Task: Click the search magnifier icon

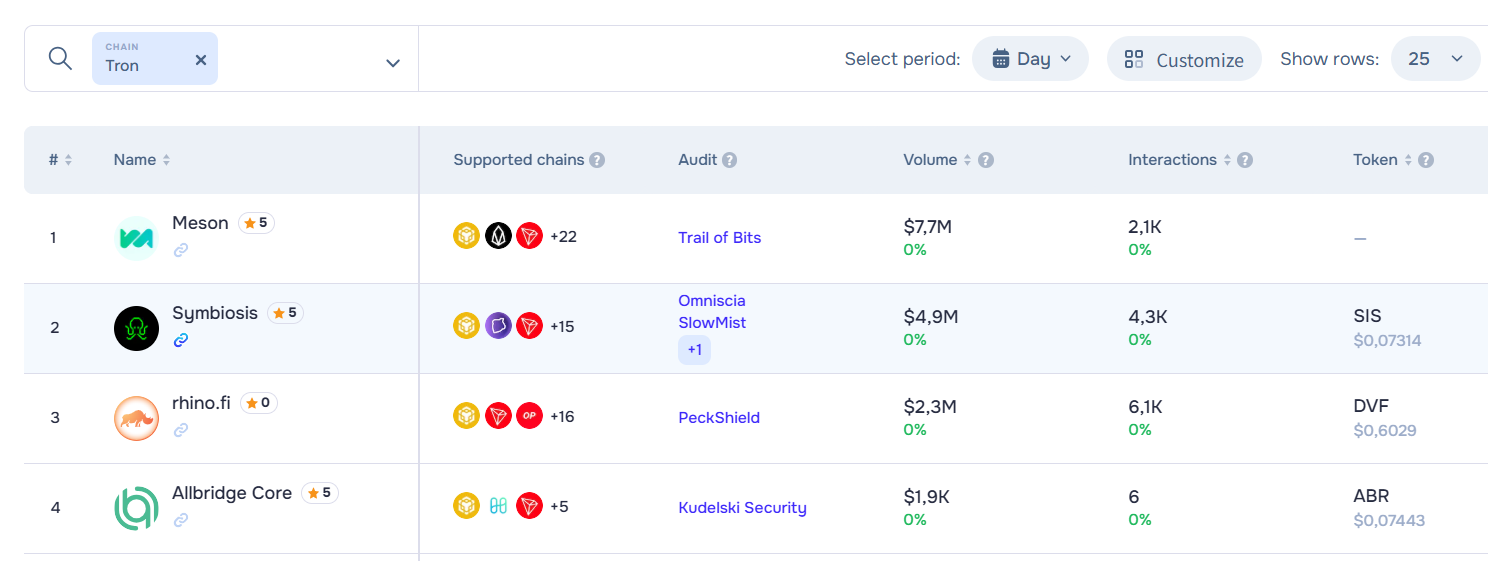Action: pos(60,58)
